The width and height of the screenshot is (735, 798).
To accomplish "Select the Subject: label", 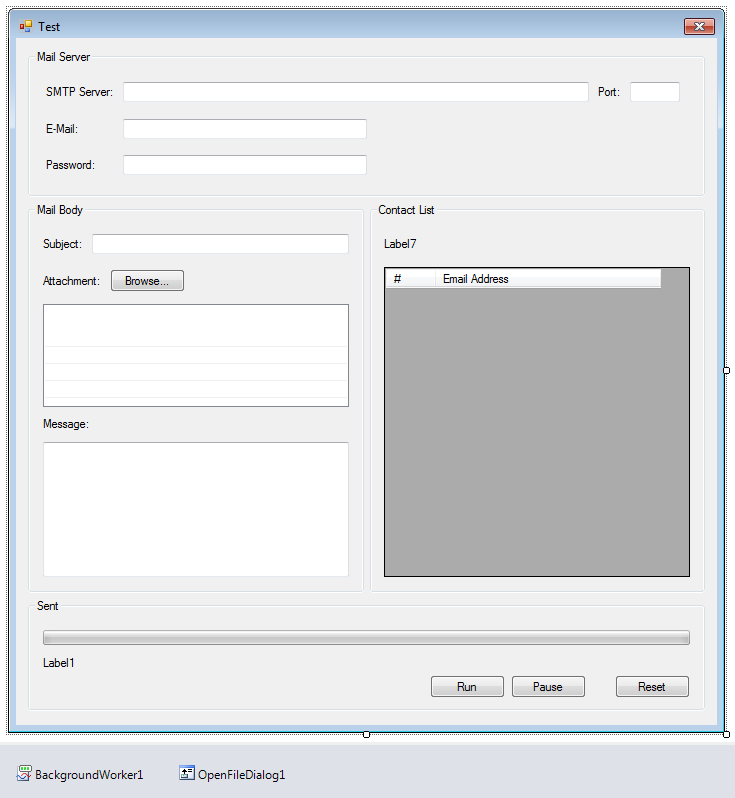I will 62,244.
